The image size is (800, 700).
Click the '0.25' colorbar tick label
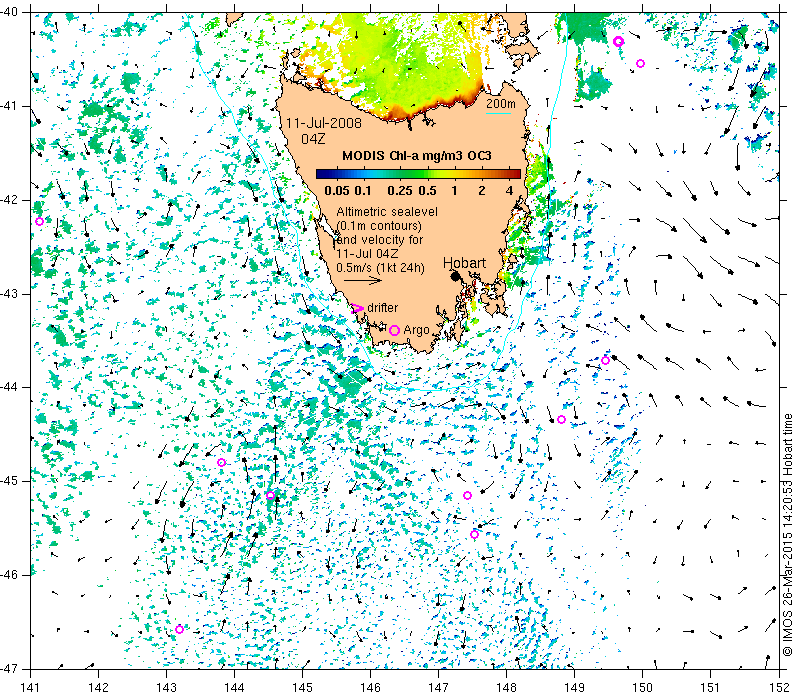(400, 191)
